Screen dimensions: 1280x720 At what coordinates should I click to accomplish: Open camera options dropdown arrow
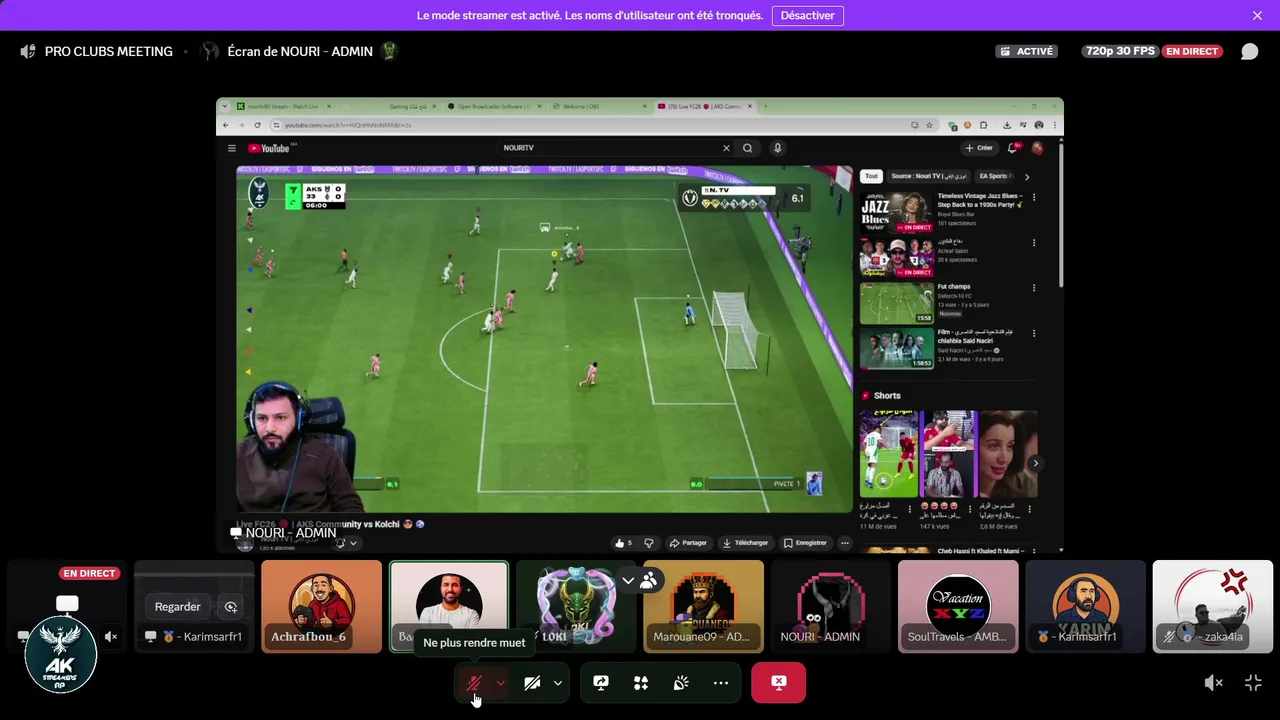coord(558,683)
